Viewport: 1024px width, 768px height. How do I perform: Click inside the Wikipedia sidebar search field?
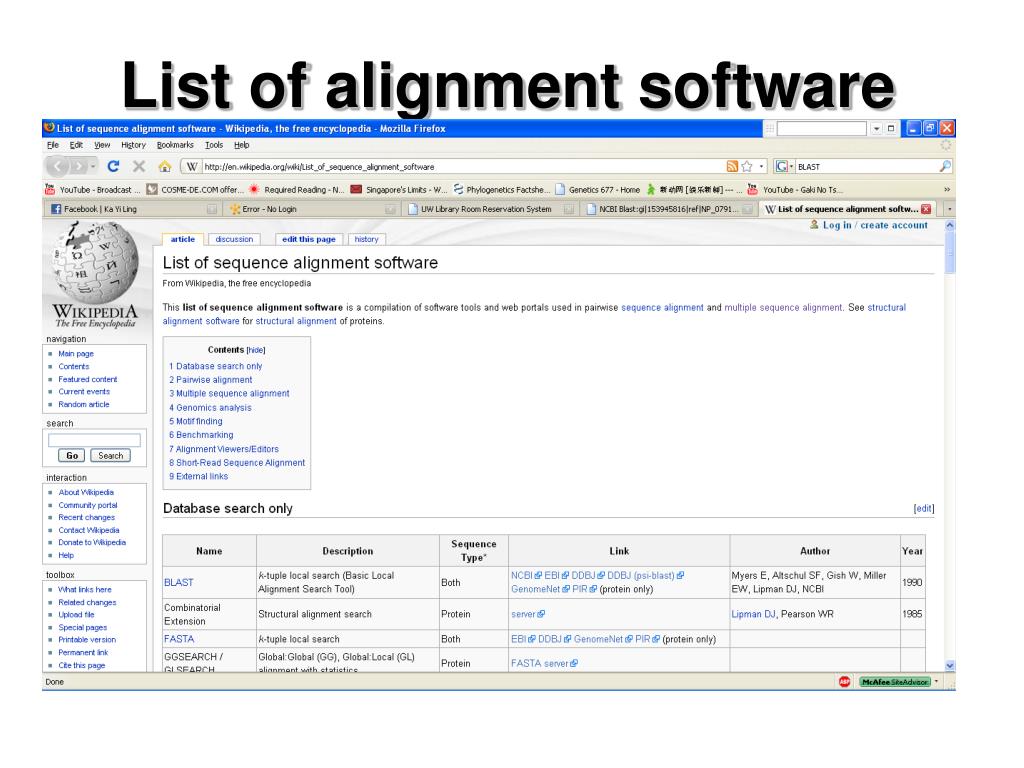pos(94,440)
